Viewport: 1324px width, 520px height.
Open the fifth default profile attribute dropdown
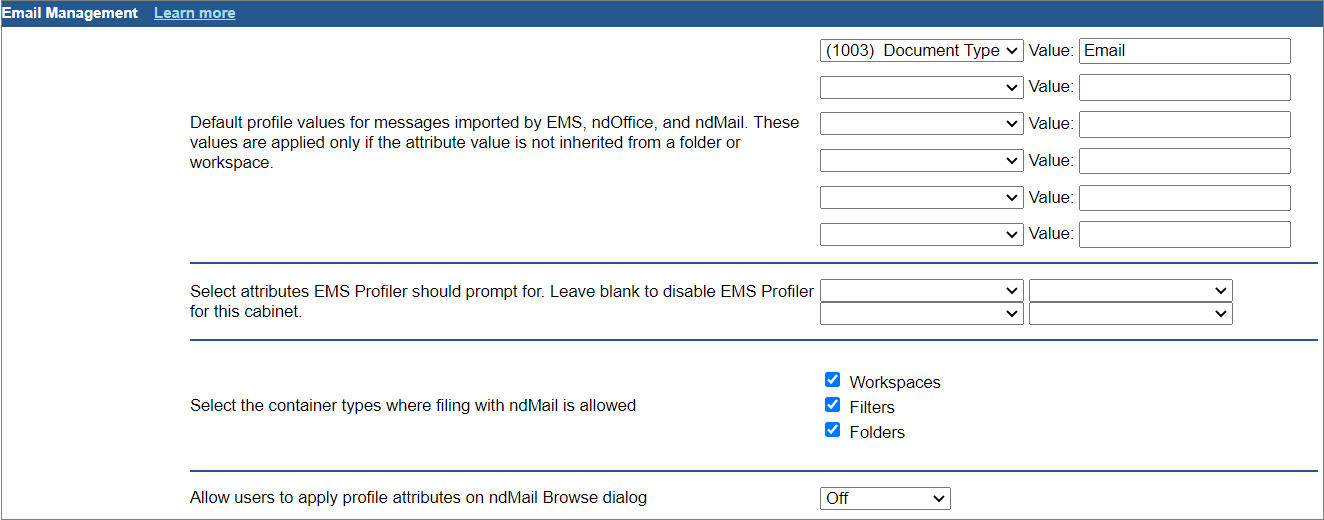[921, 198]
